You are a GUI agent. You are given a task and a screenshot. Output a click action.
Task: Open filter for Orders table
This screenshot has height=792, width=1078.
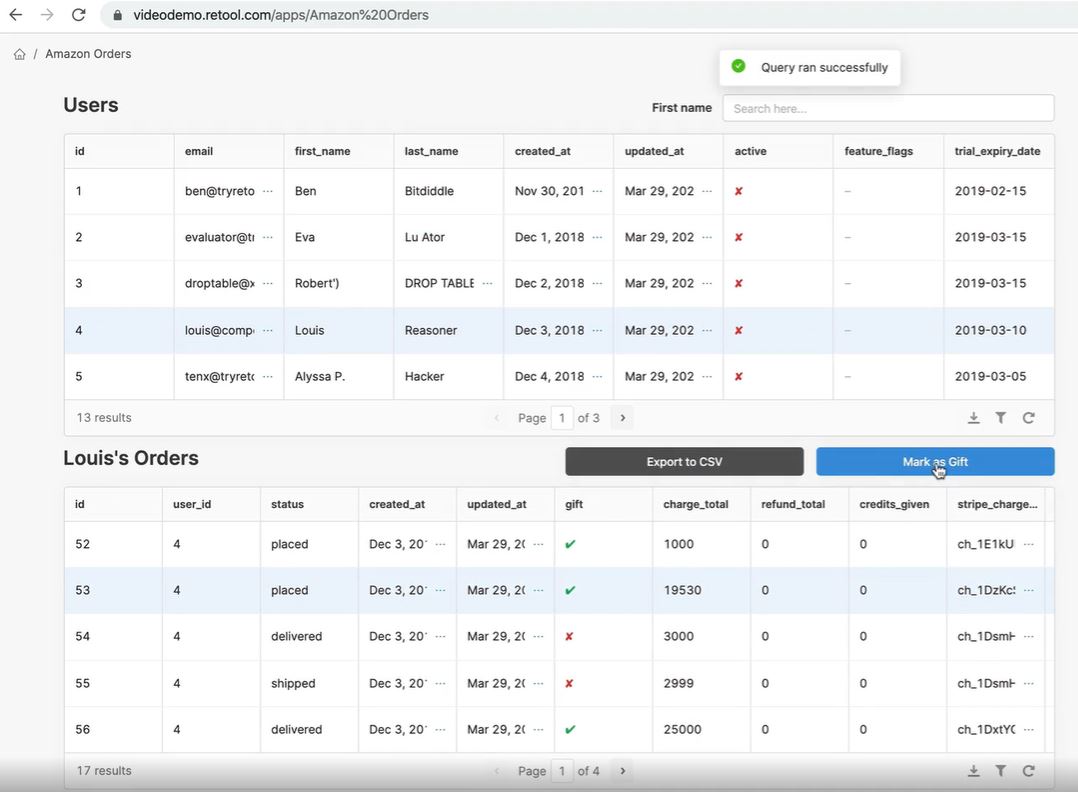click(x=1000, y=771)
